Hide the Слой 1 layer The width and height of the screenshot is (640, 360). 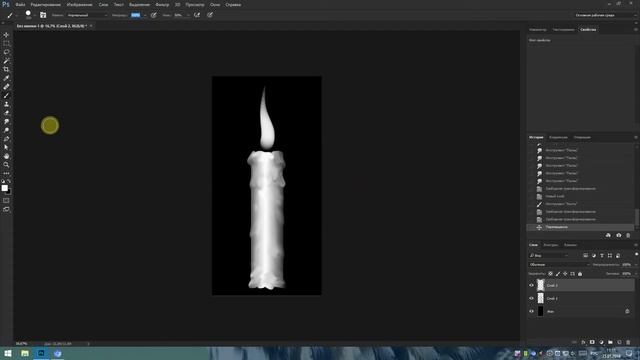coord(531,298)
